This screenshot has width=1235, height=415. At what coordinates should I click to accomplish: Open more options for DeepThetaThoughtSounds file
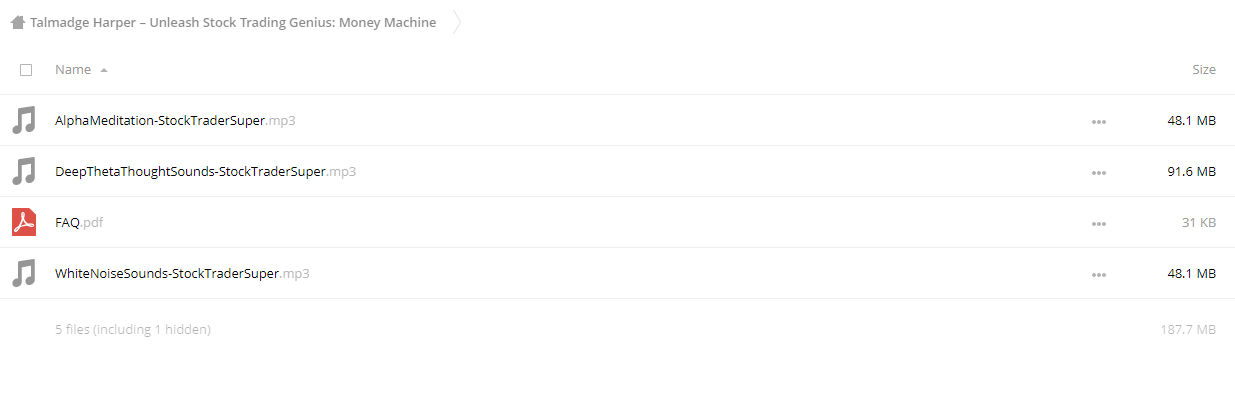pyautogui.click(x=1099, y=173)
